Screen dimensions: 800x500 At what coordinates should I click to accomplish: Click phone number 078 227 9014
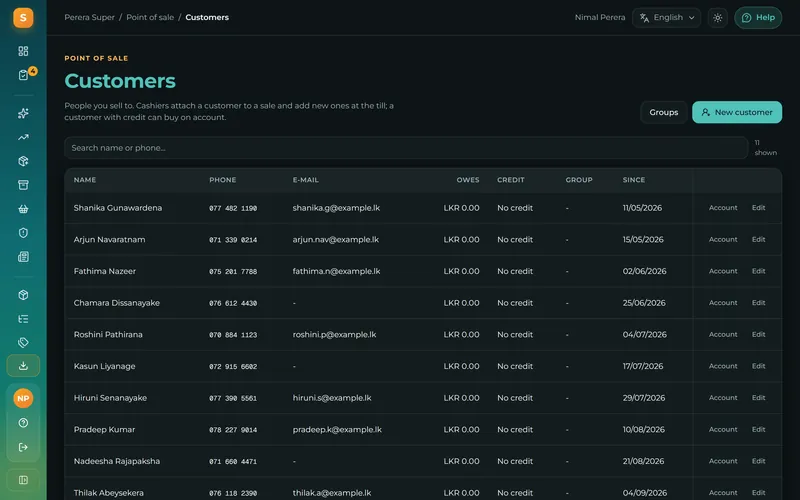[233, 430]
